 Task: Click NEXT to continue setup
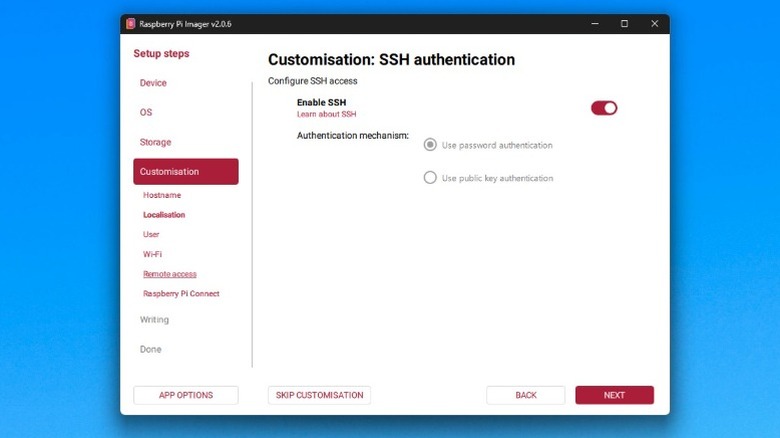point(614,395)
